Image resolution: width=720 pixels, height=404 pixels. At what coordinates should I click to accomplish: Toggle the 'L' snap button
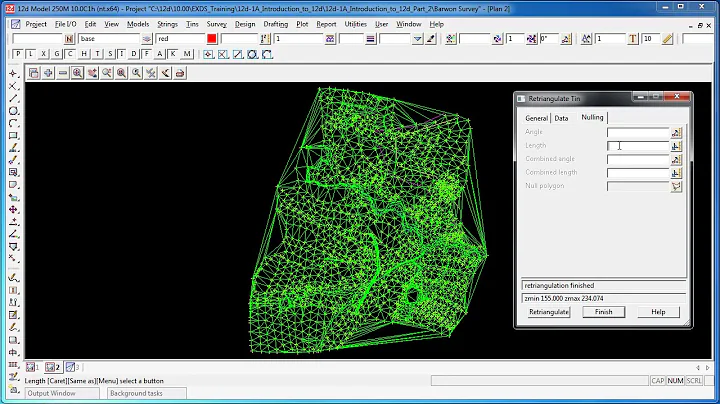click(x=31, y=54)
